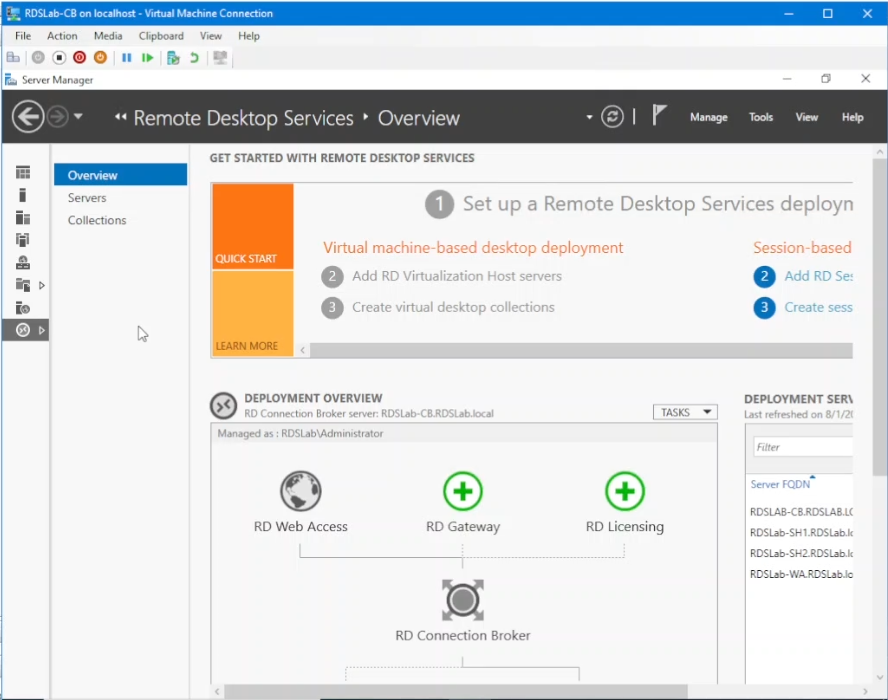Open the Clipboard menu
Image resolution: width=888 pixels, height=700 pixels.
pyautogui.click(x=160, y=35)
